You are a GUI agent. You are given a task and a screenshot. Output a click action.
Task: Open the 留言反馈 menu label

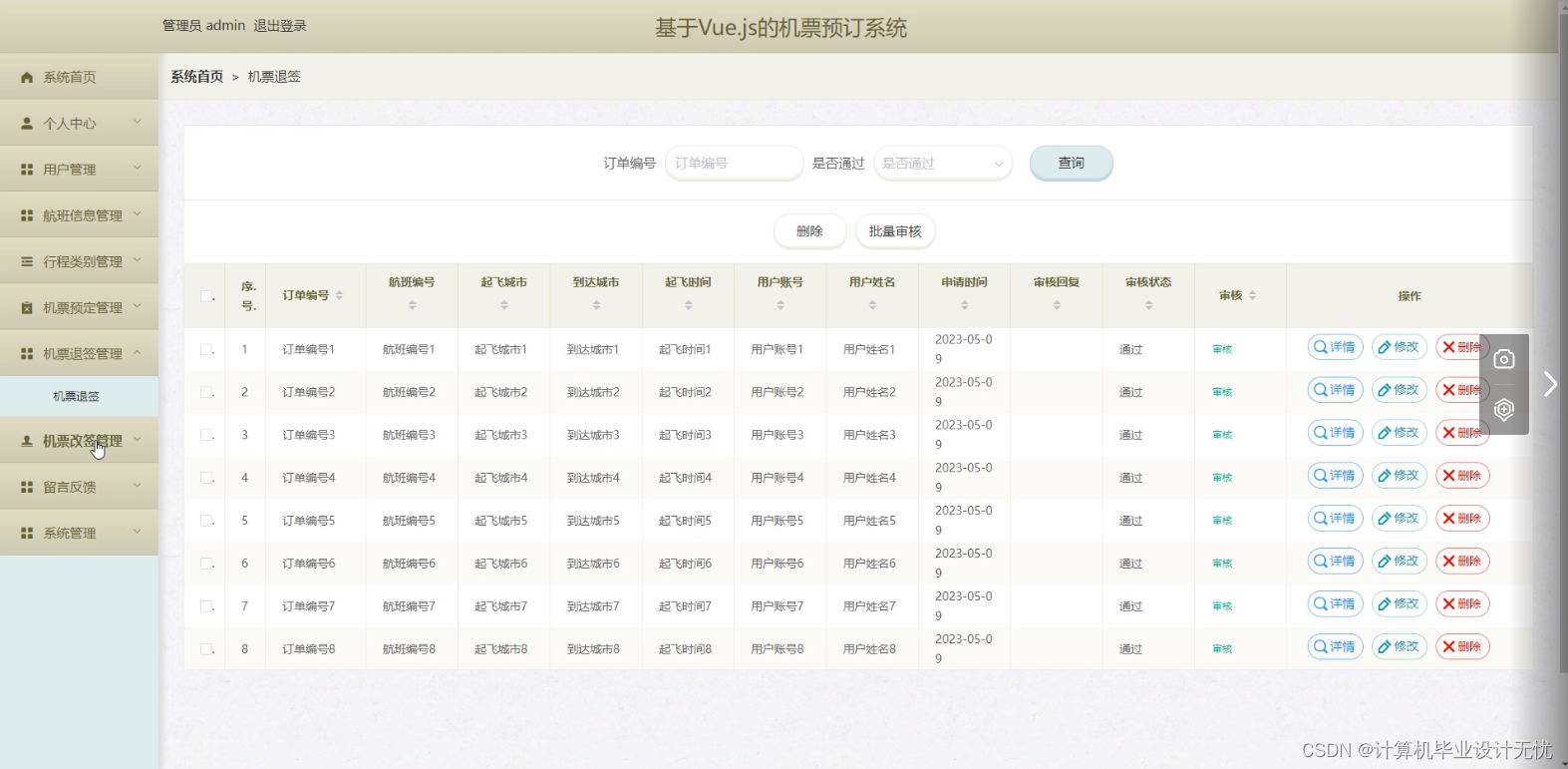pos(70,487)
